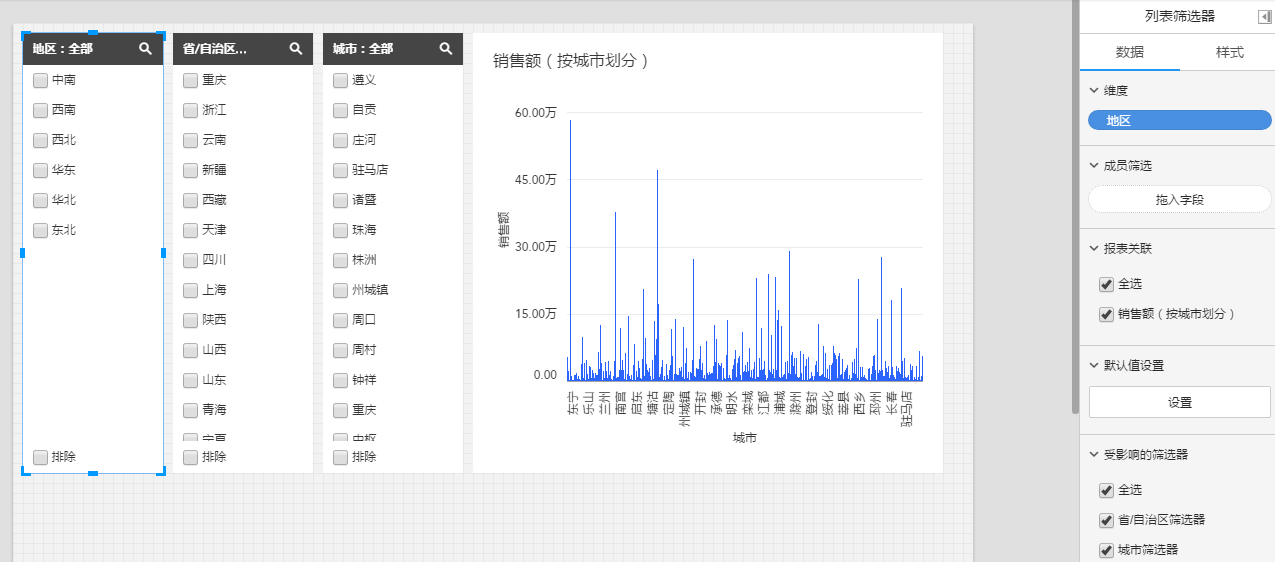Uncheck 省/自治区筛选器 under affected filters
Image resolution: width=1275 pixels, height=562 pixels.
(1106, 520)
